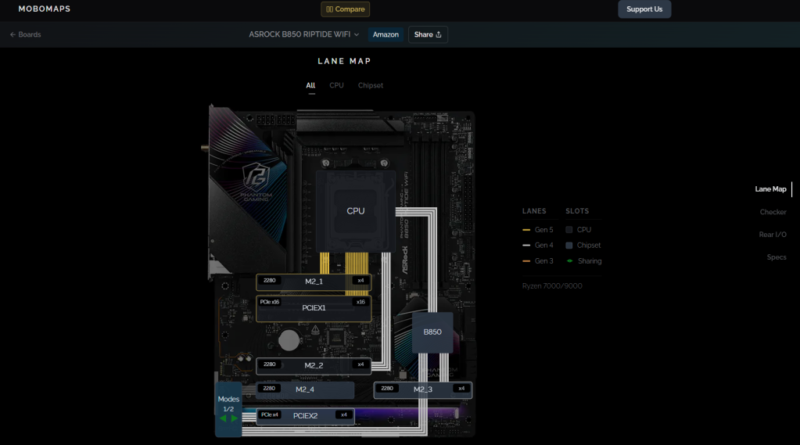
Task: Click the Gen 4 lane legend swatch
Action: (526, 245)
